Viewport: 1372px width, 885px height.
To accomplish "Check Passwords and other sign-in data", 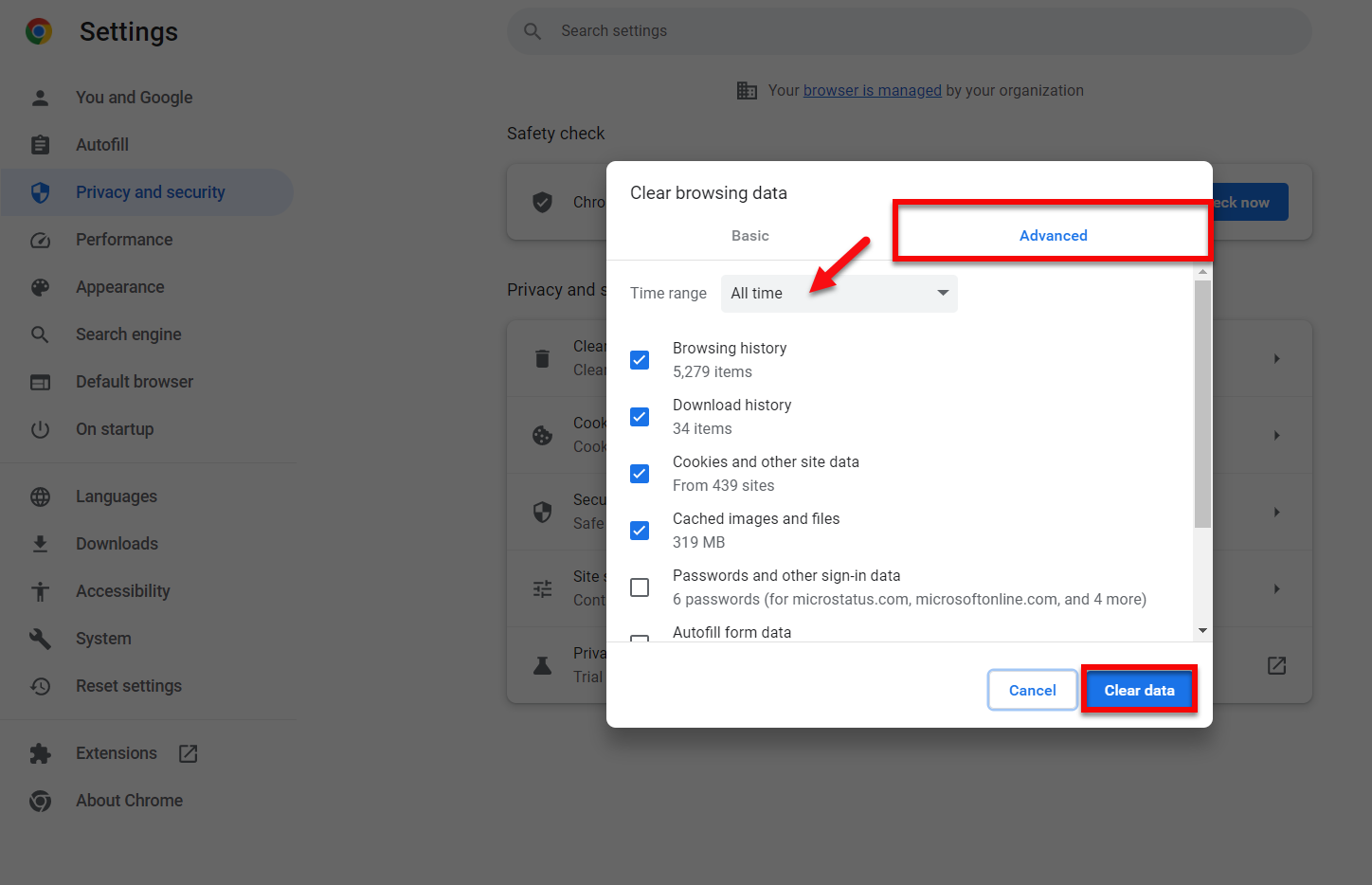I will [x=640, y=587].
